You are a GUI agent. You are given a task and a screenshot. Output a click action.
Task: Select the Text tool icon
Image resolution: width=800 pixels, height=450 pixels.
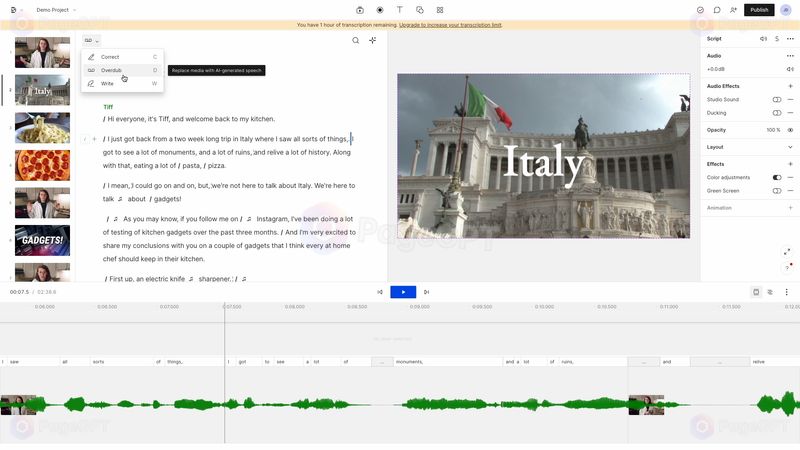coord(399,10)
